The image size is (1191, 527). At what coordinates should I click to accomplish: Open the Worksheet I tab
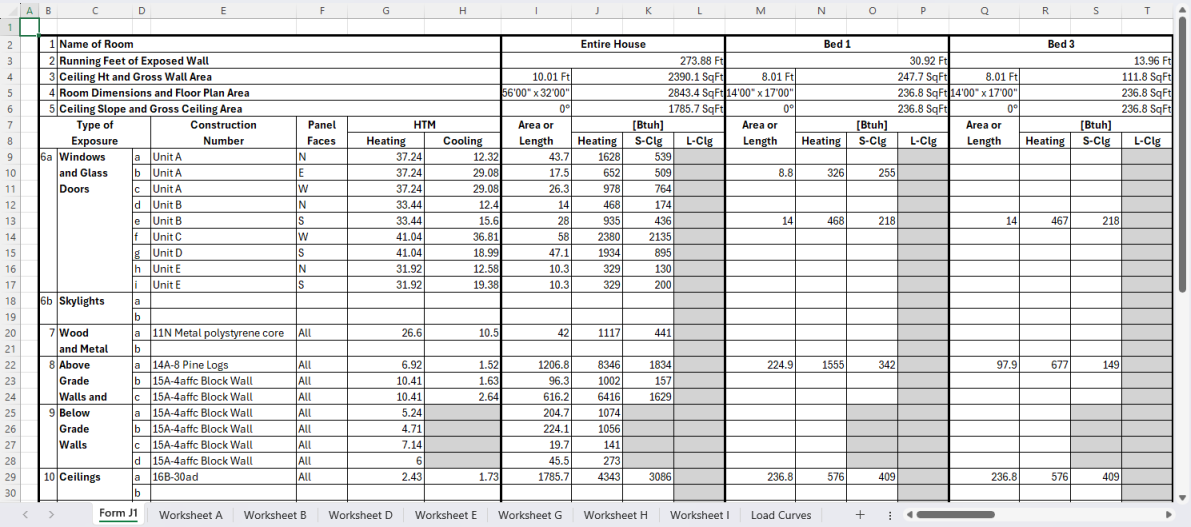pyautogui.click(x=700, y=515)
